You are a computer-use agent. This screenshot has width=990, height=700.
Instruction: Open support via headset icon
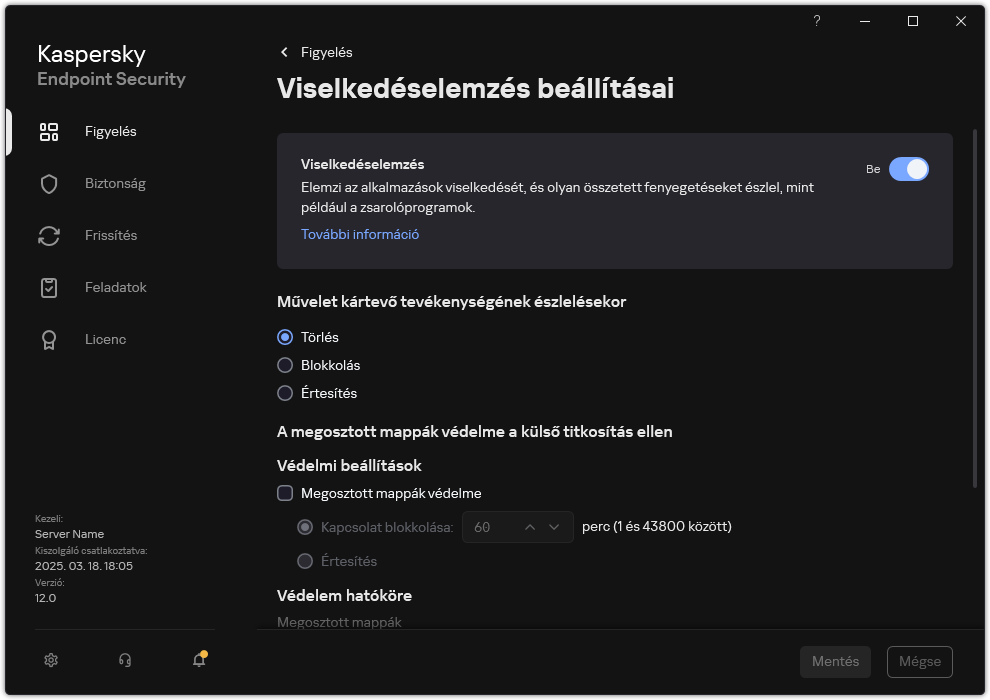pyautogui.click(x=124, y=660)
